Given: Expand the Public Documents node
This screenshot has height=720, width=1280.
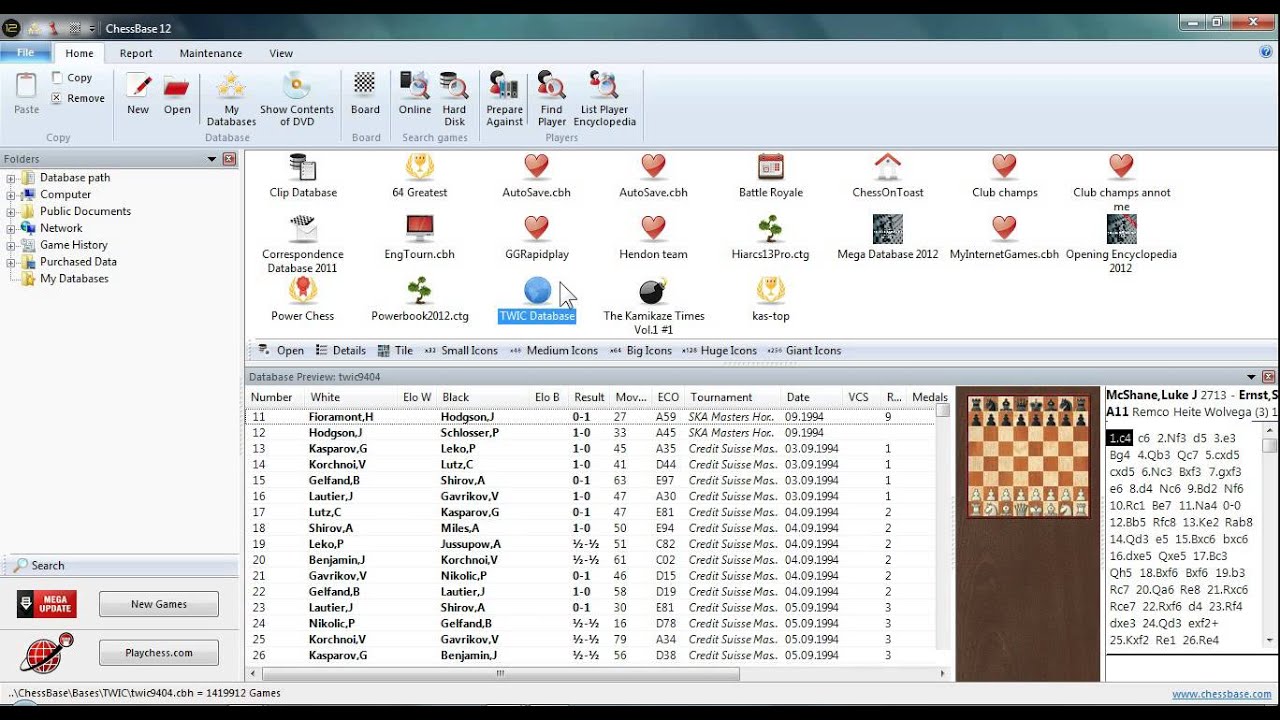Looking at the screenshot, I should tap(11, 211).
